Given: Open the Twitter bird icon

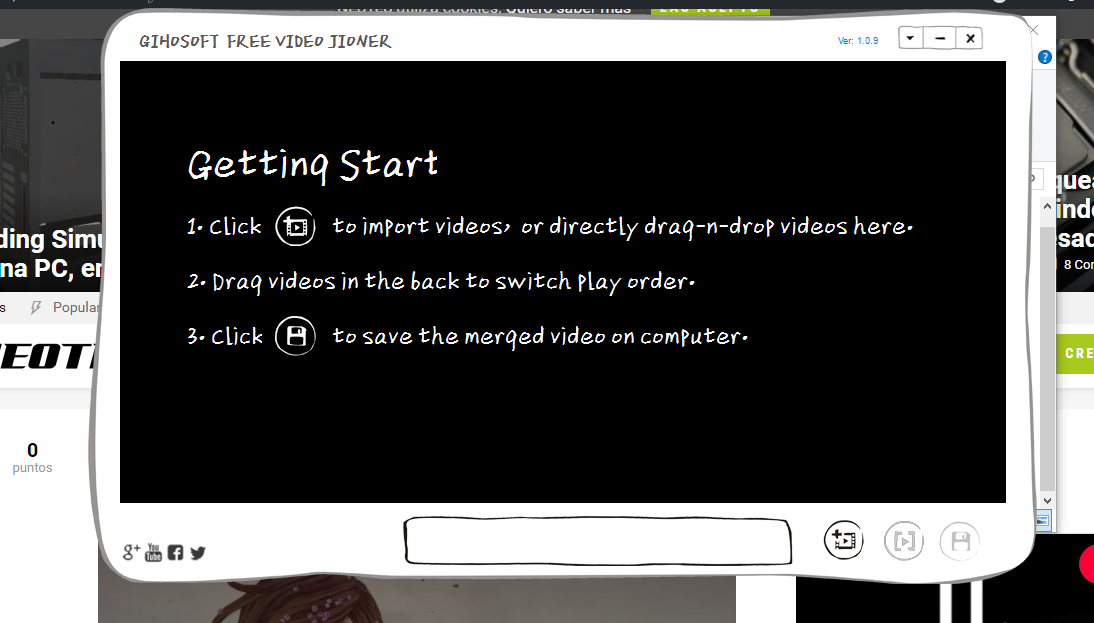Looking at the screenshot, I should tap(198, 553).
